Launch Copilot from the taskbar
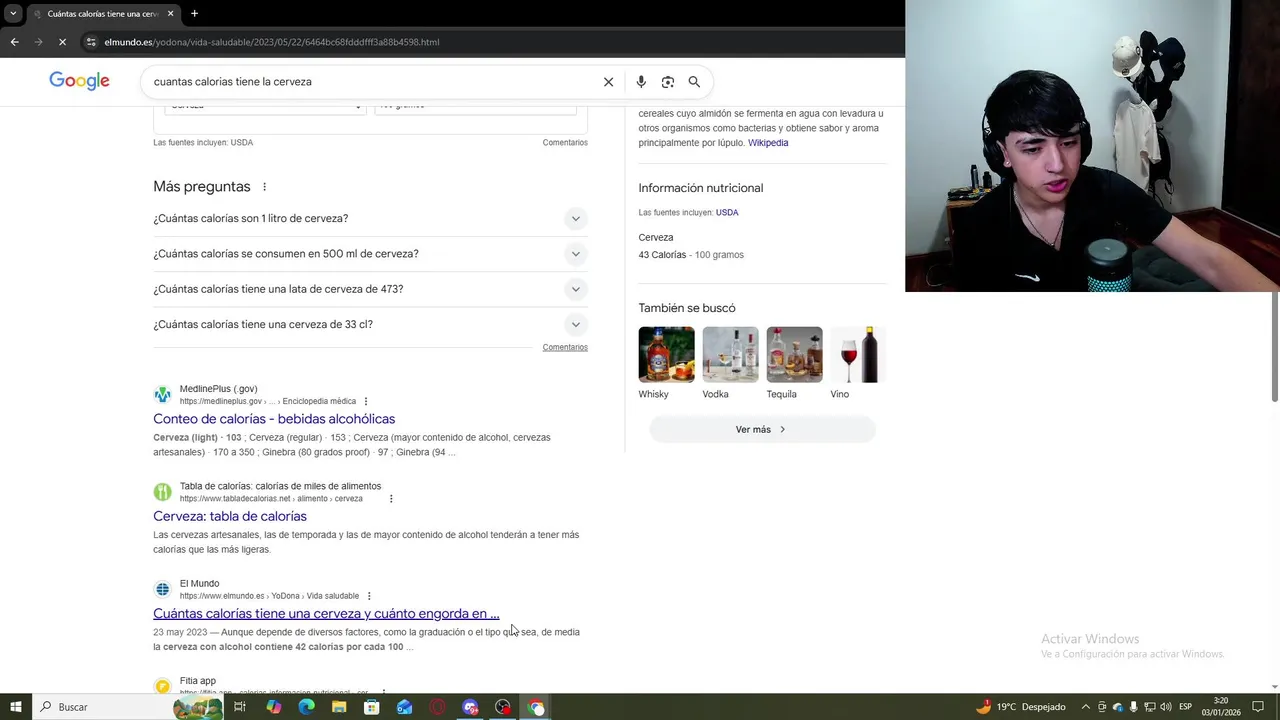The height and width of the screenshot is (720, 1280). coord(274,707)
